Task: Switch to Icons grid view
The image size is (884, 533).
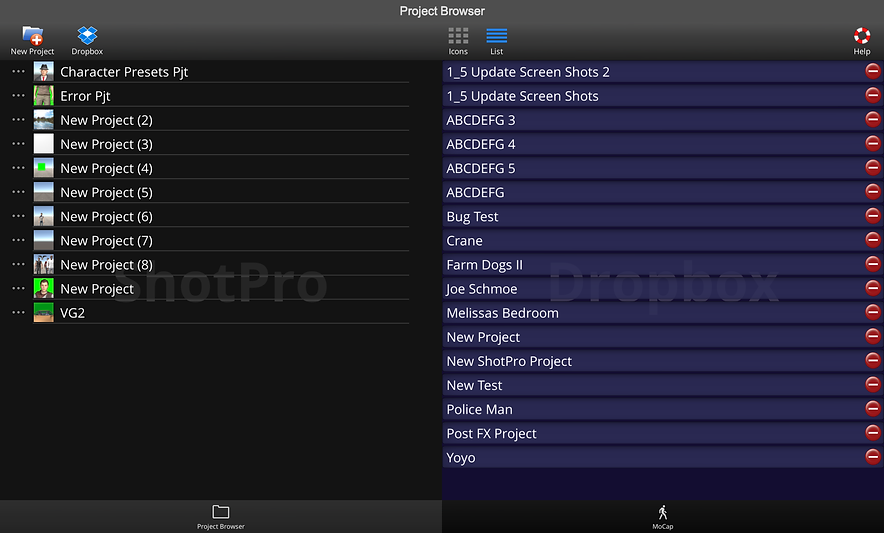Action: click(x=458, y=41)
